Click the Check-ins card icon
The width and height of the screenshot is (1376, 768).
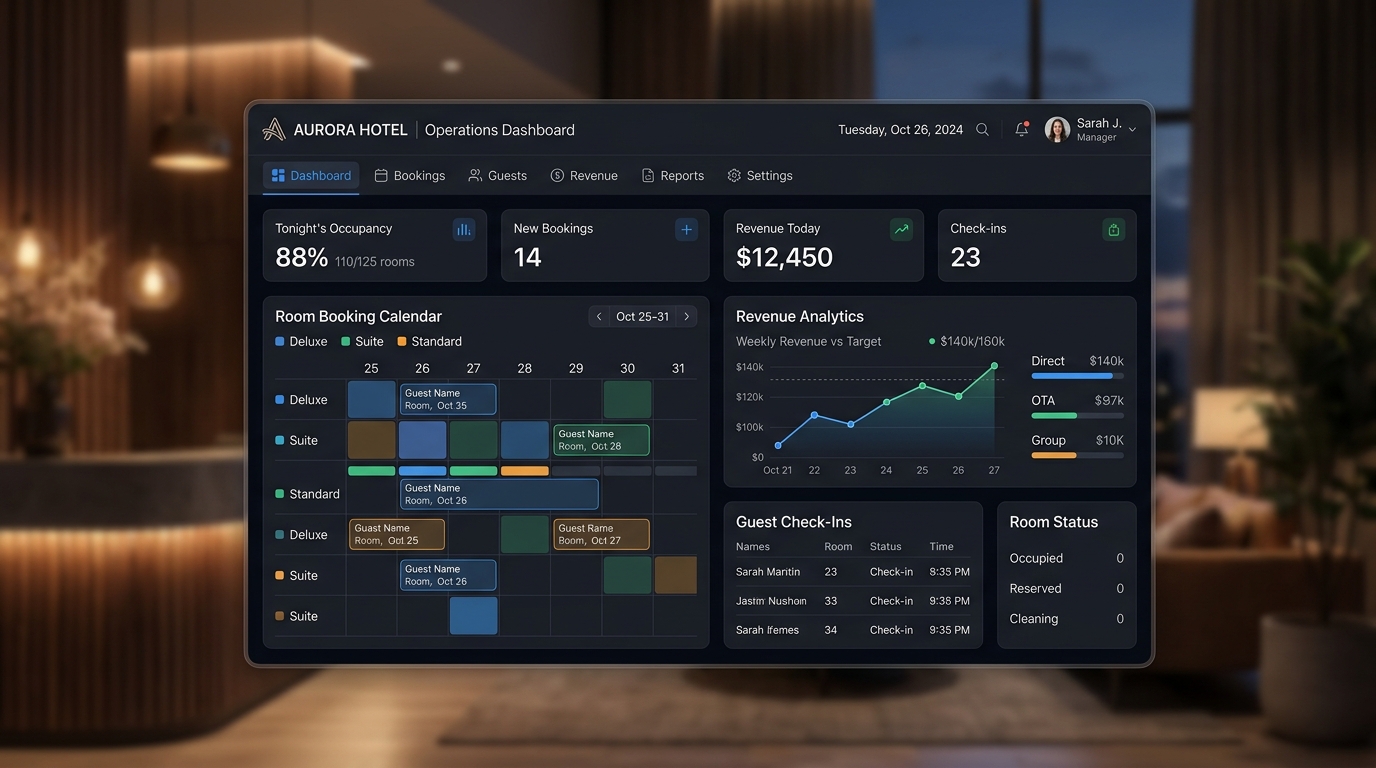pyautogui.click(x=1113, y=229)
